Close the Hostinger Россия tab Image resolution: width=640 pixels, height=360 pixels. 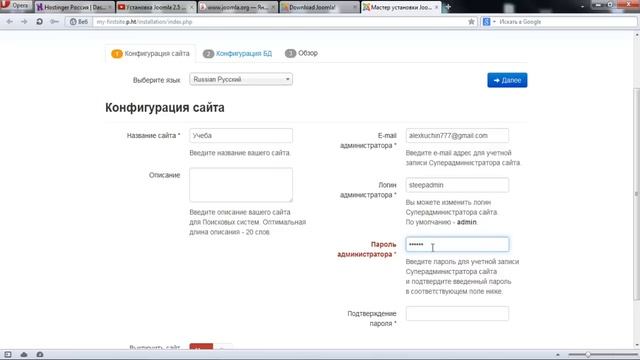110,7
